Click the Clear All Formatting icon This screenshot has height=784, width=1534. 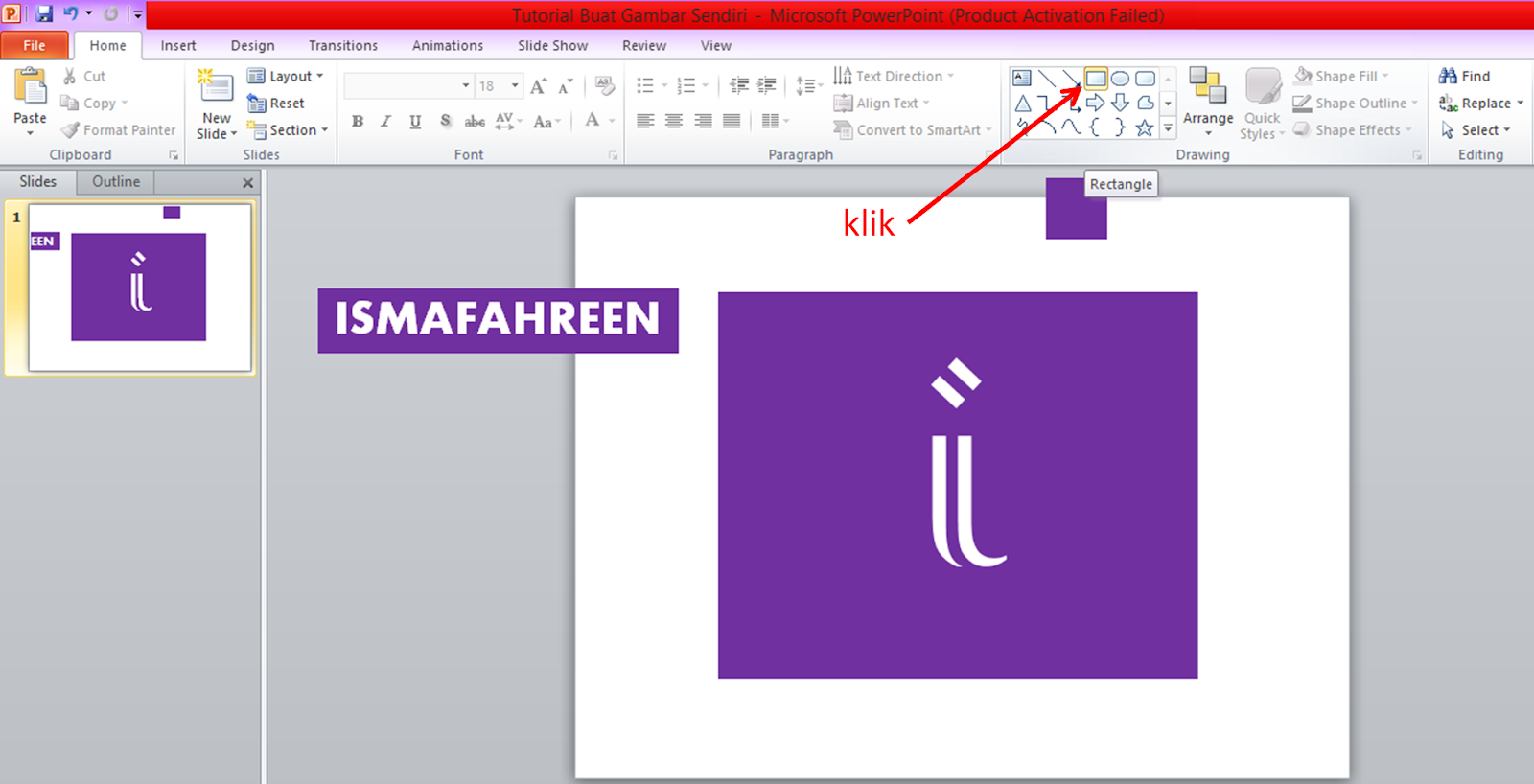(604, 86)
